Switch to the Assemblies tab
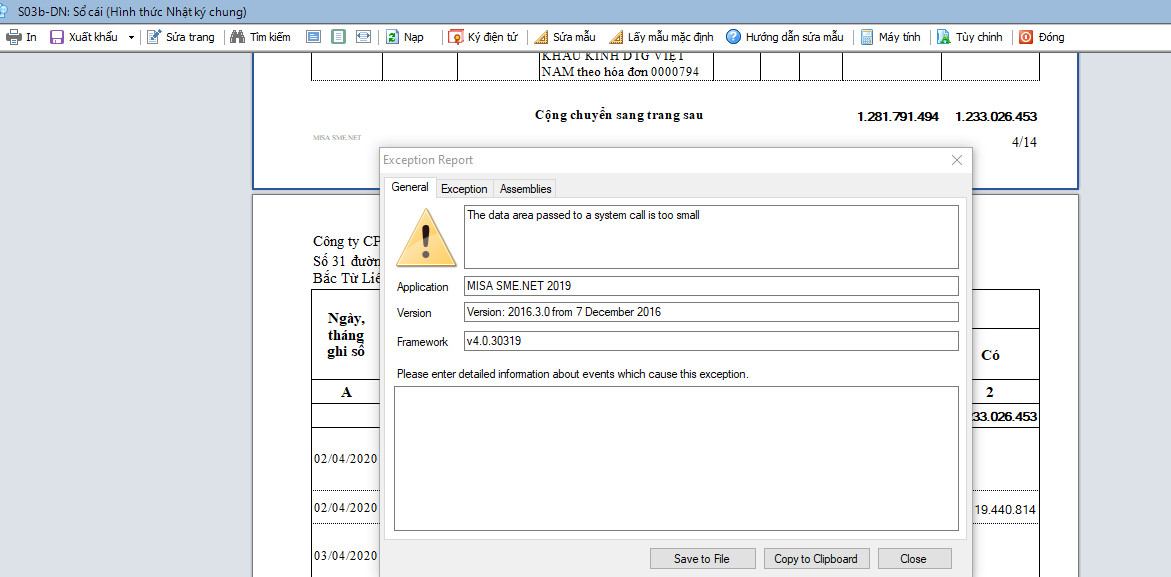Image resolution: width=1171 pixels, height=577 pixels. (526, 189)
